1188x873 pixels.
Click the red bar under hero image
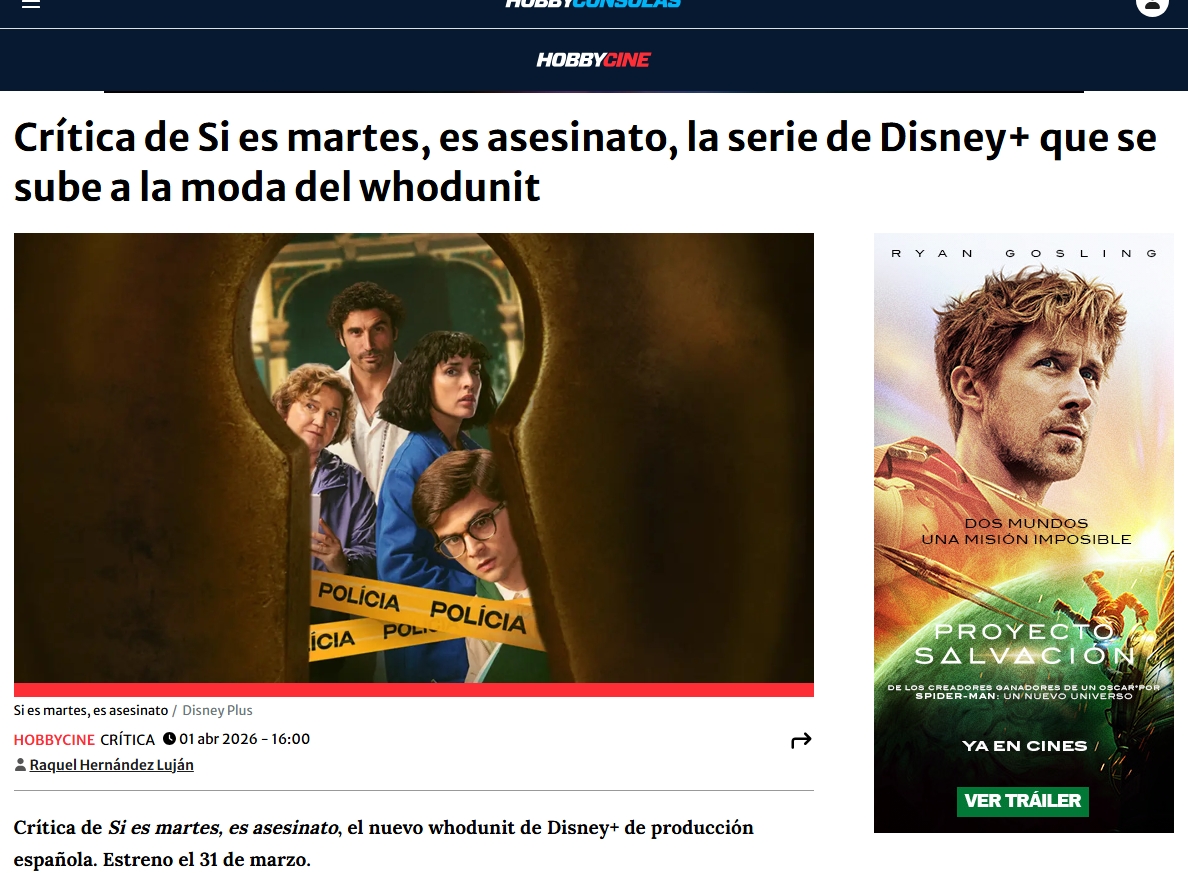coord(414,690)
